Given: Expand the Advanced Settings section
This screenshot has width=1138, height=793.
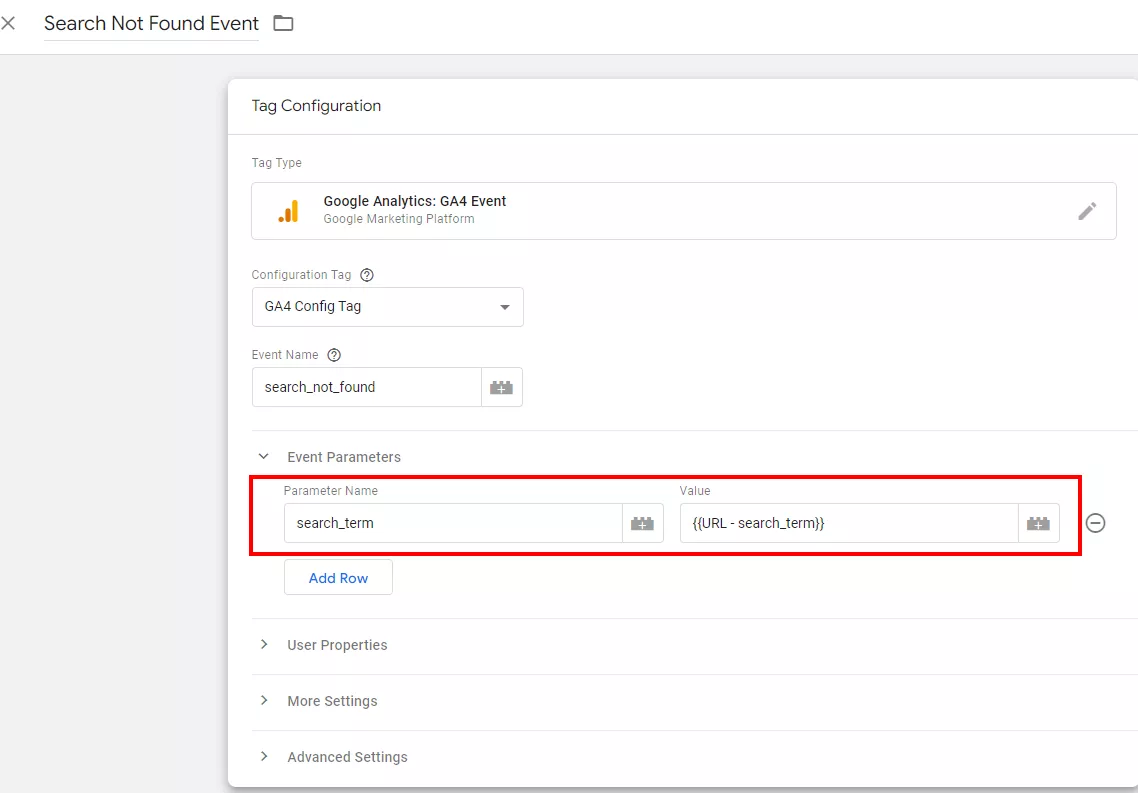Looking at the screenshot, I should coord(263,756).
